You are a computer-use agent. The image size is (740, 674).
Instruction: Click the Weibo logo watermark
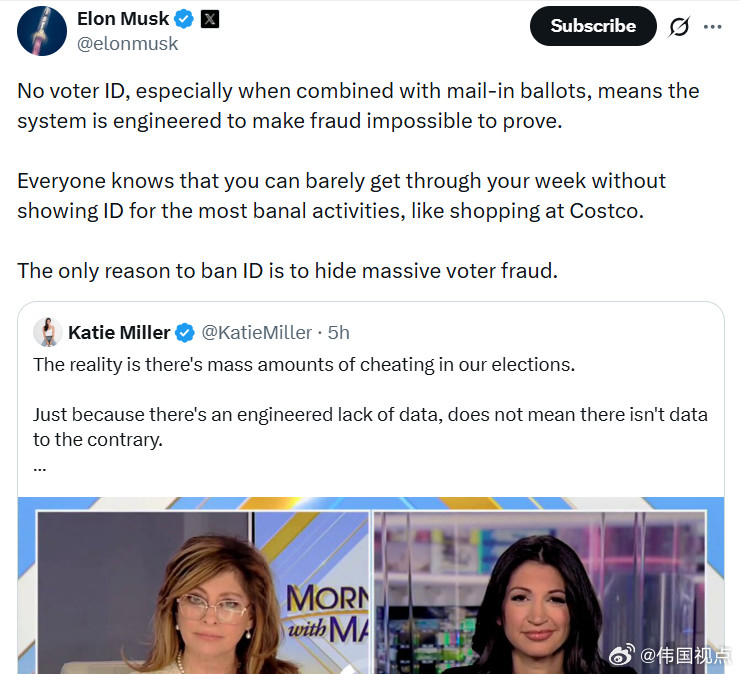click(622, 656)
